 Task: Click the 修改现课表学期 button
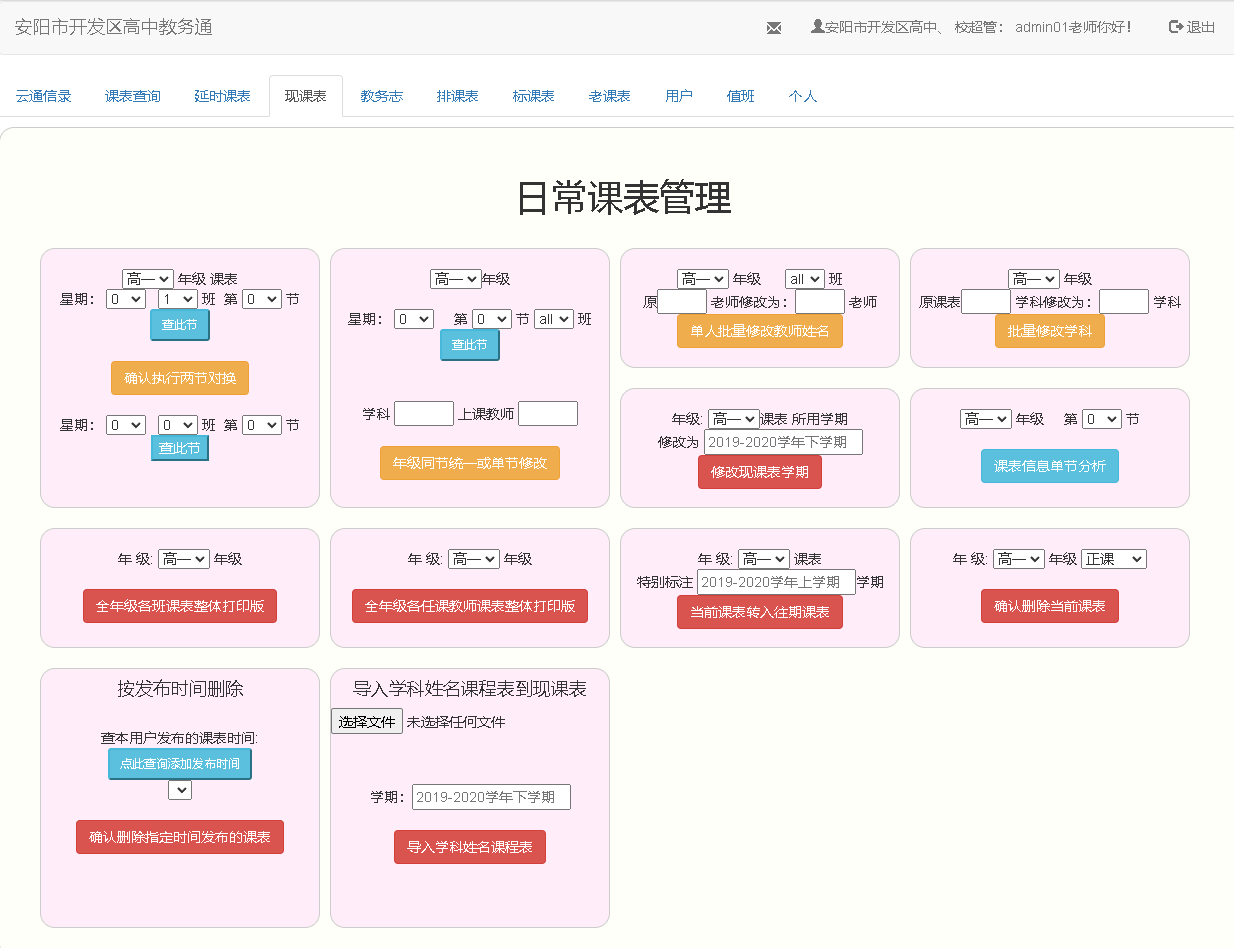tap(760, 472)
